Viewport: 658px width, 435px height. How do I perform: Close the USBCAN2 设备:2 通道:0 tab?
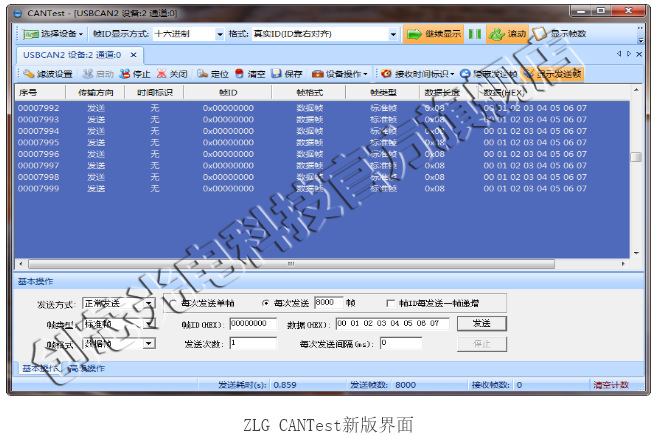pos(133,55)
